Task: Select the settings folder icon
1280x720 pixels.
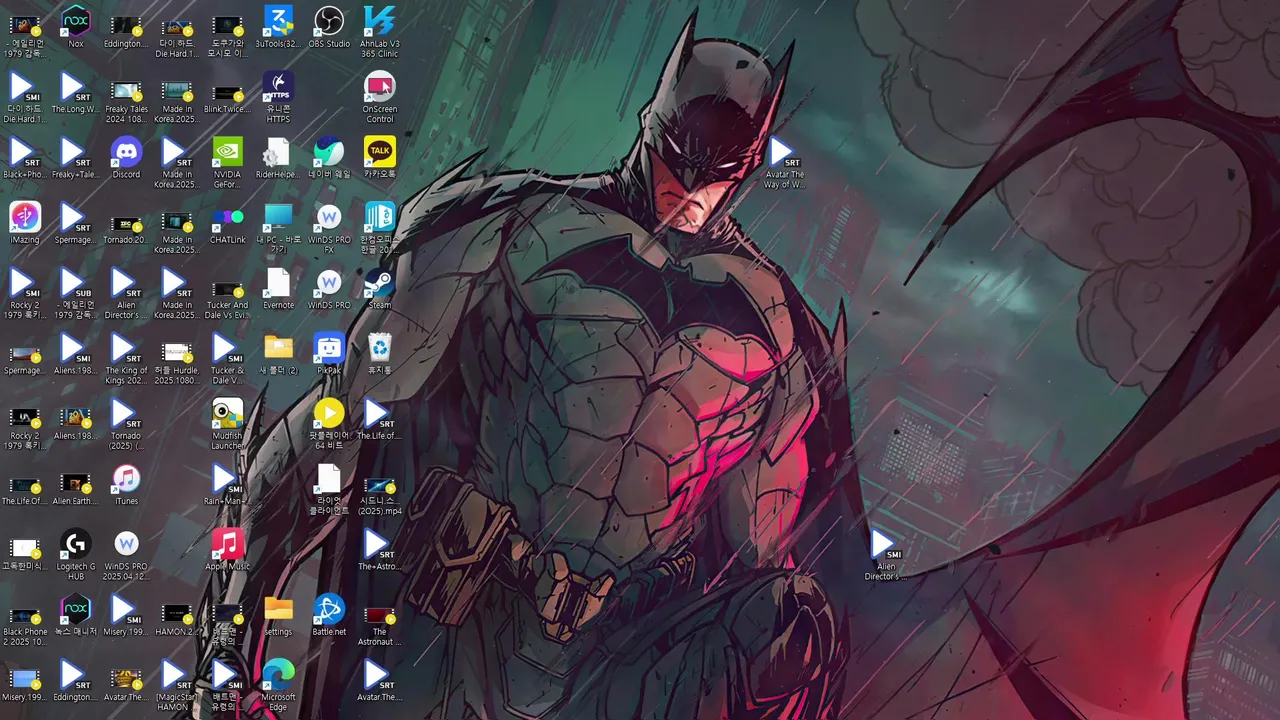Action: [x=278, y=615]
